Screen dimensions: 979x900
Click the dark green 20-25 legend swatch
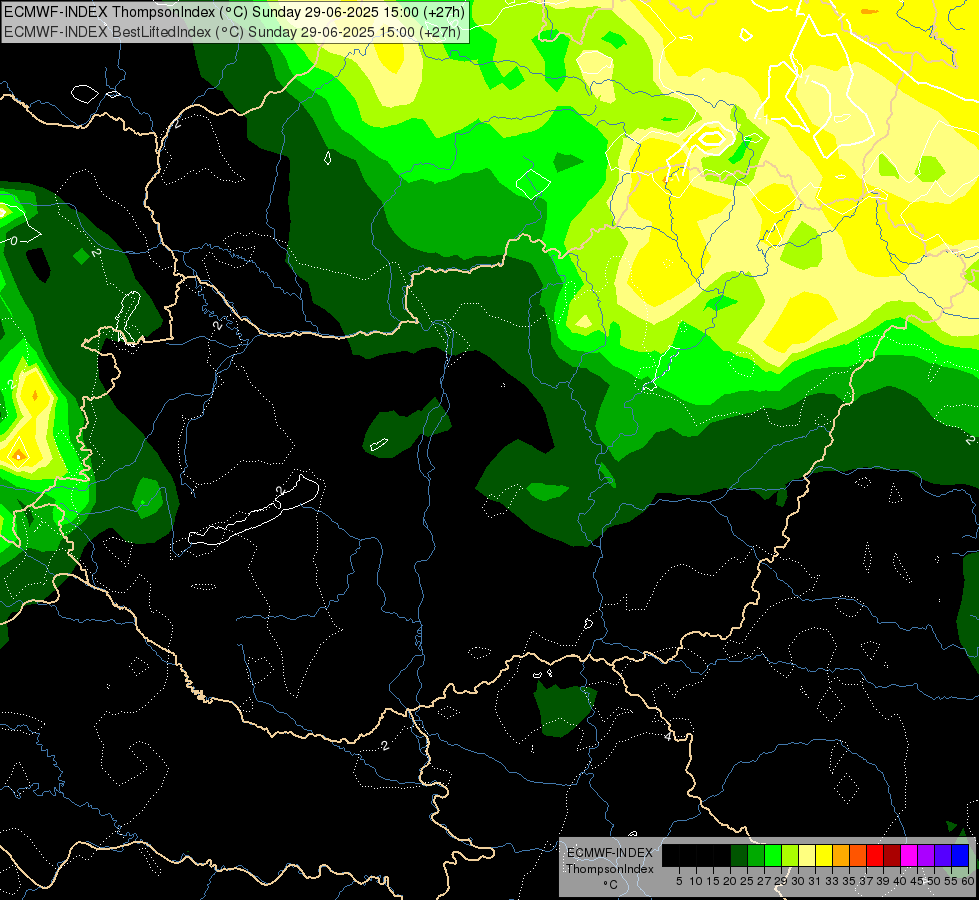click(739, 856)
